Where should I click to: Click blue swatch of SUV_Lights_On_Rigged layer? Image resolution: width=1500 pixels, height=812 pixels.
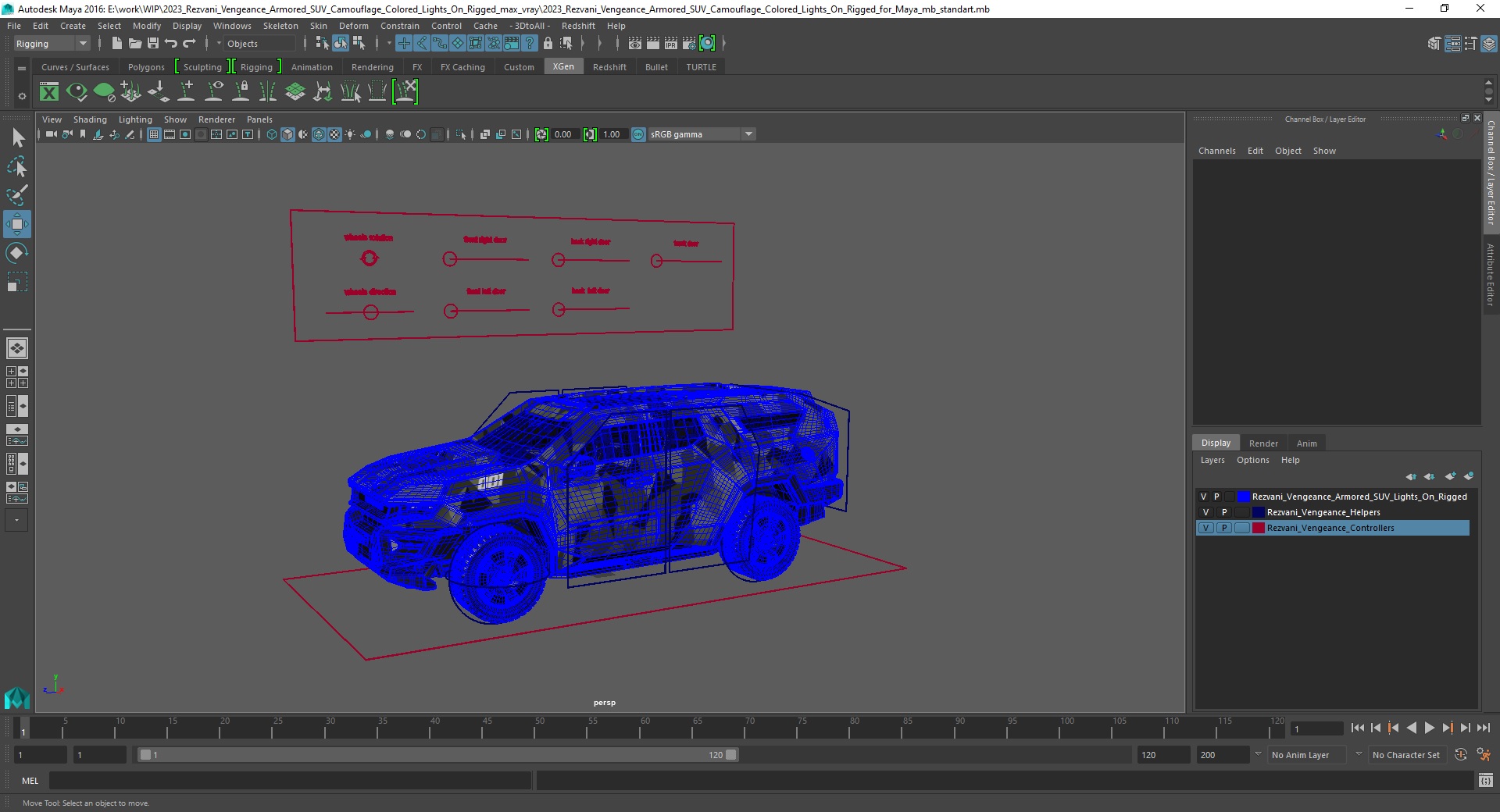point(1244,497)
